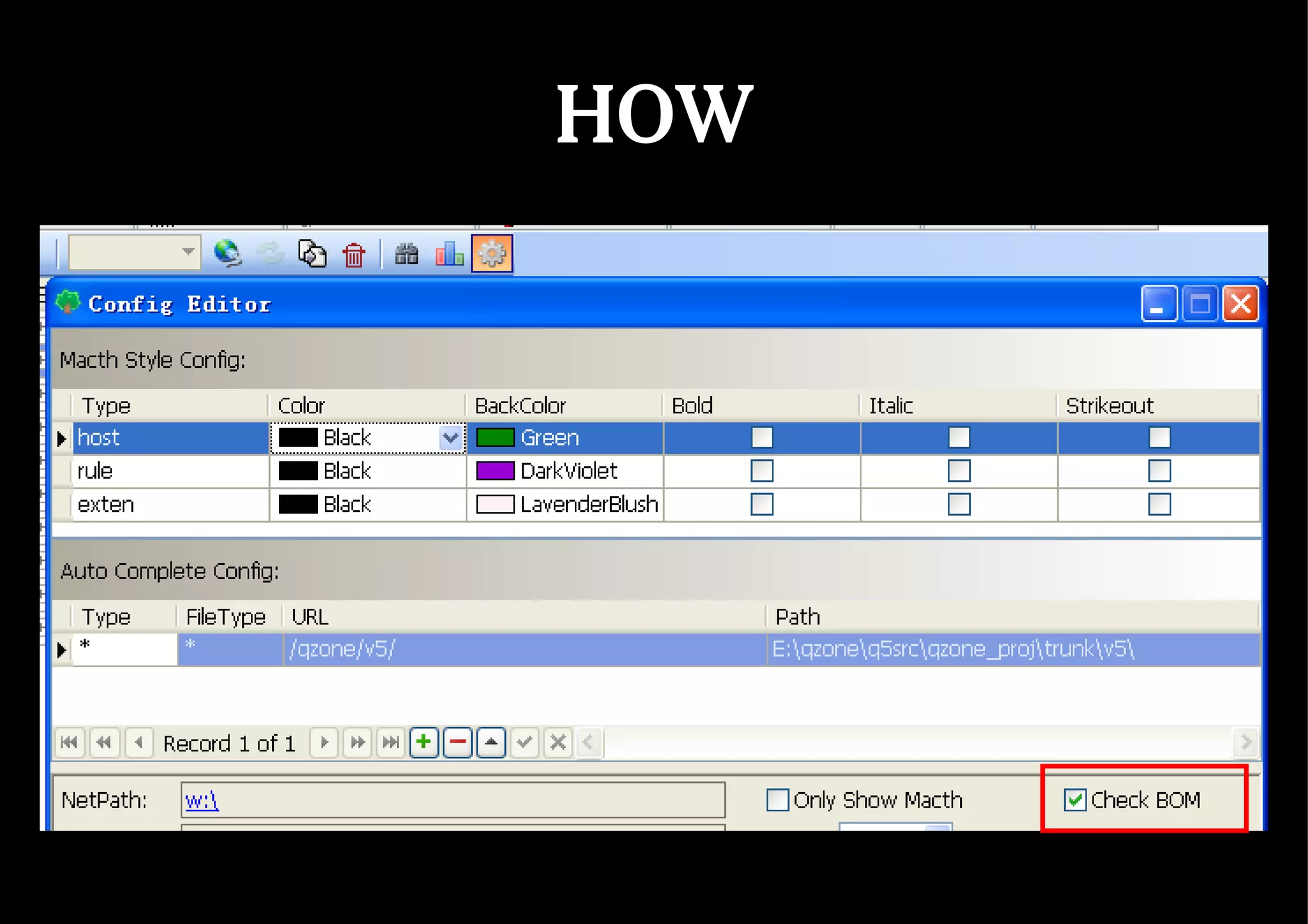Select the DarkViolet back color swatch
The image size is (1308, 924).
click(x=495, y=471)
